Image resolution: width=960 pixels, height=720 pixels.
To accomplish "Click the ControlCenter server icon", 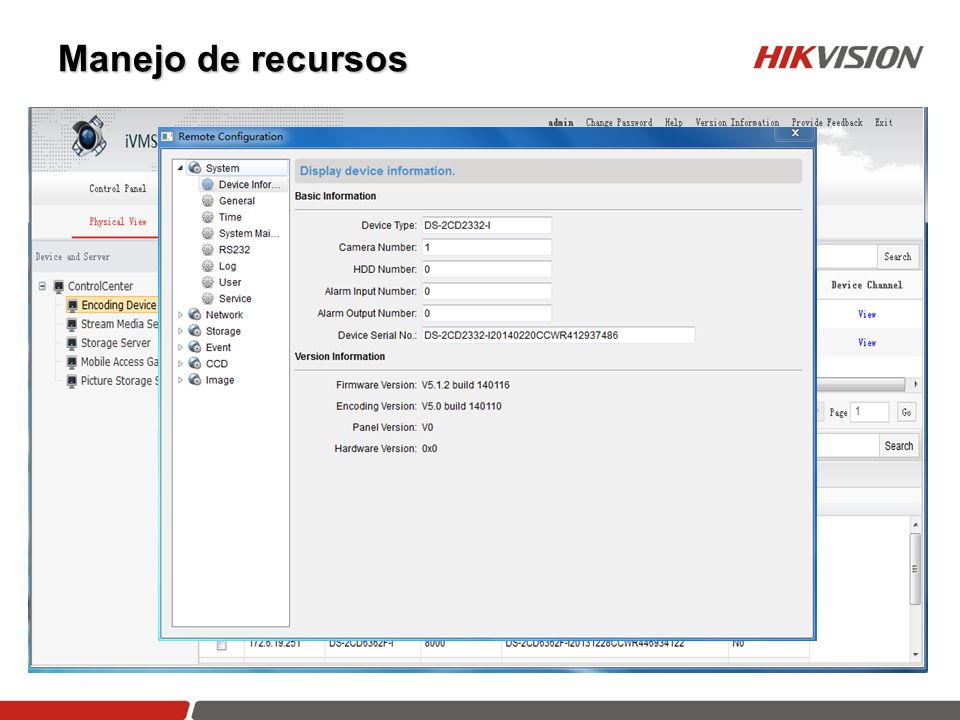I will coord(59,286).
